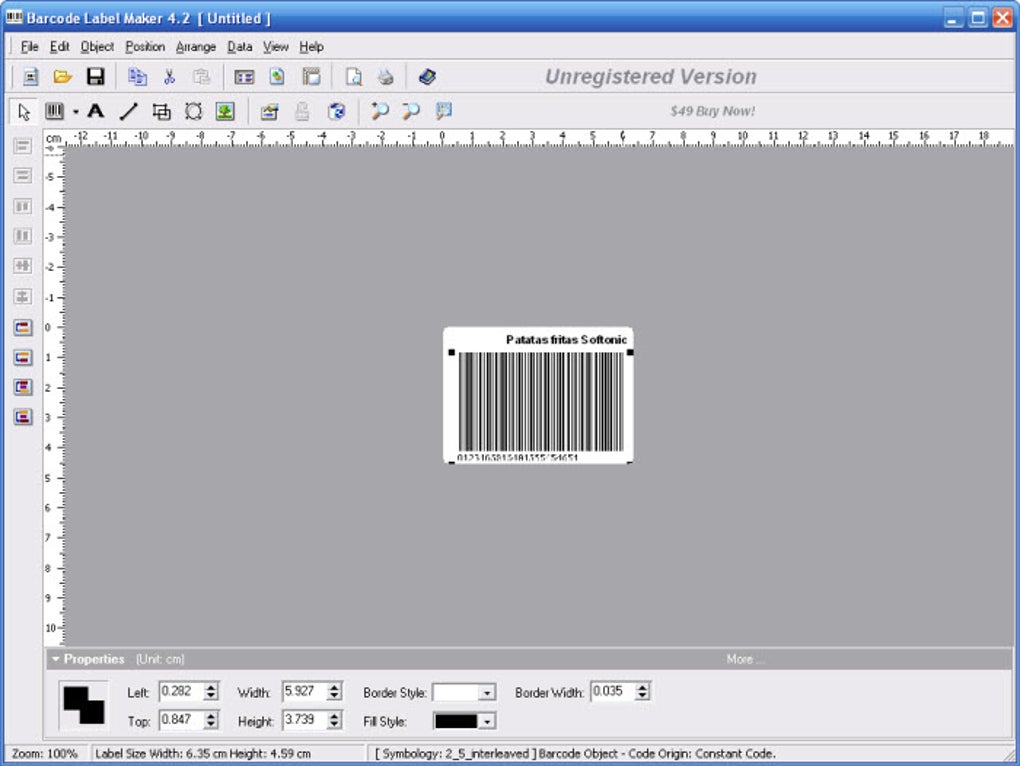Image resolution: width=1020 pixels, height=766 pixels.
Task: Click the Unregistered Version banner text
Action: pos(651,77)
